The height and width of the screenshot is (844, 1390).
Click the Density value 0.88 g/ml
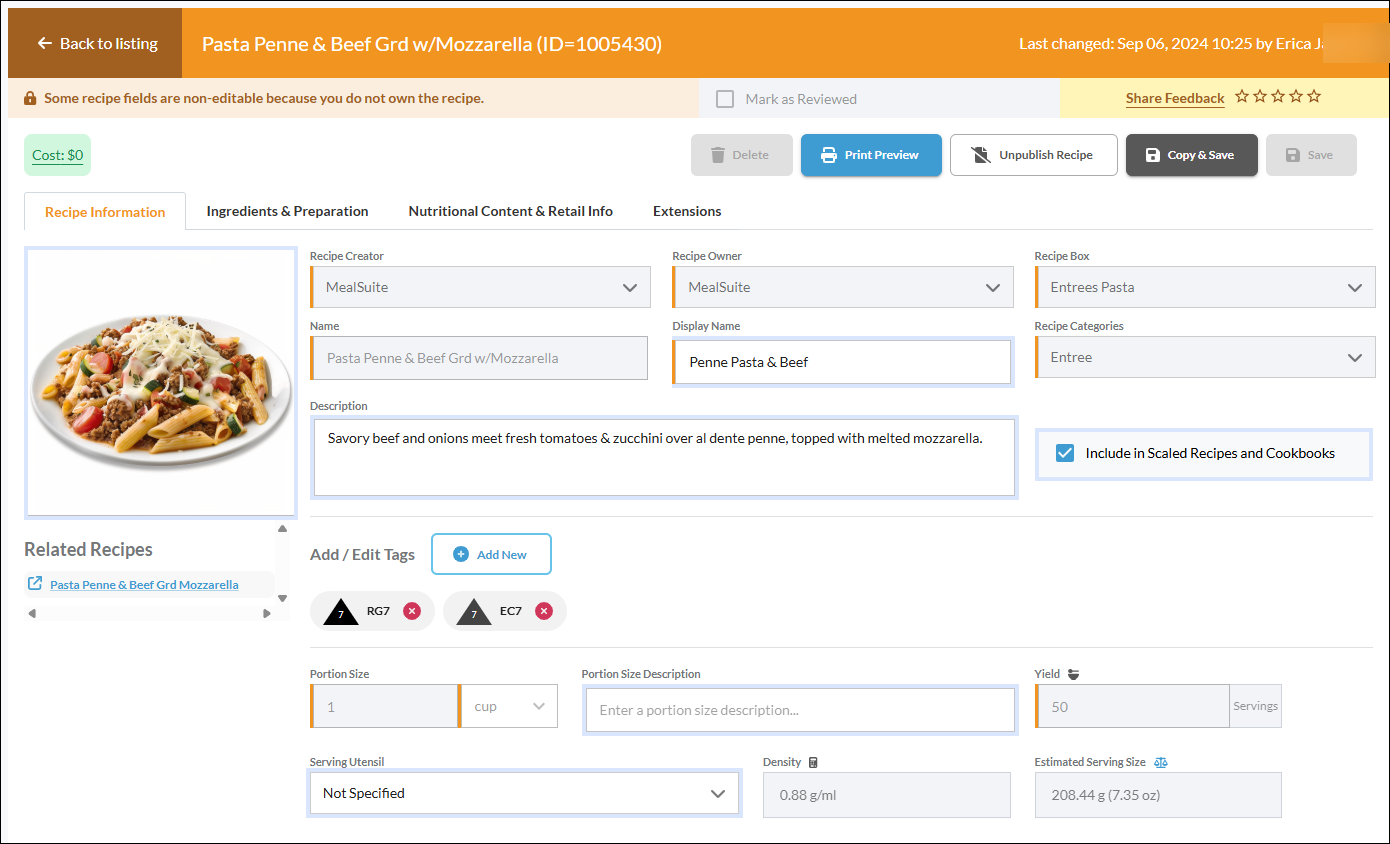point(887,795)
